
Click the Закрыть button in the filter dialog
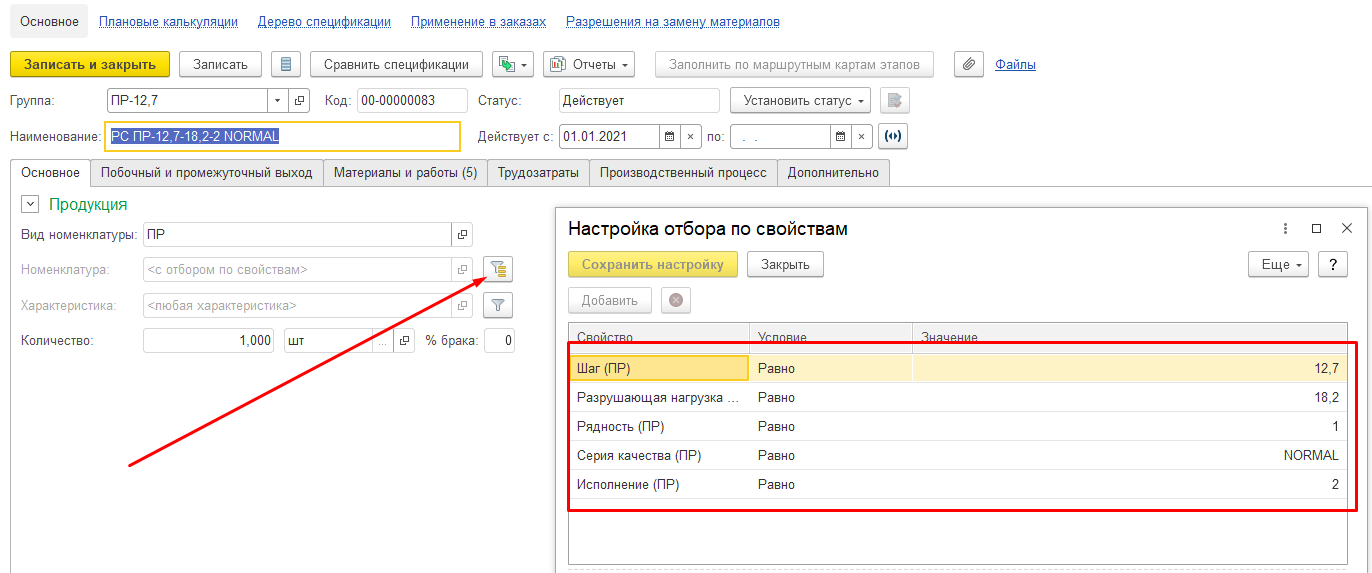785,265
